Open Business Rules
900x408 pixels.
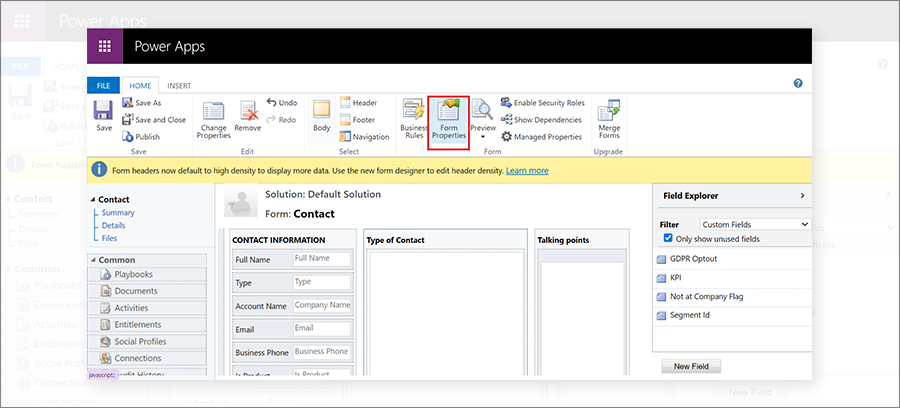tap(414, 120)
